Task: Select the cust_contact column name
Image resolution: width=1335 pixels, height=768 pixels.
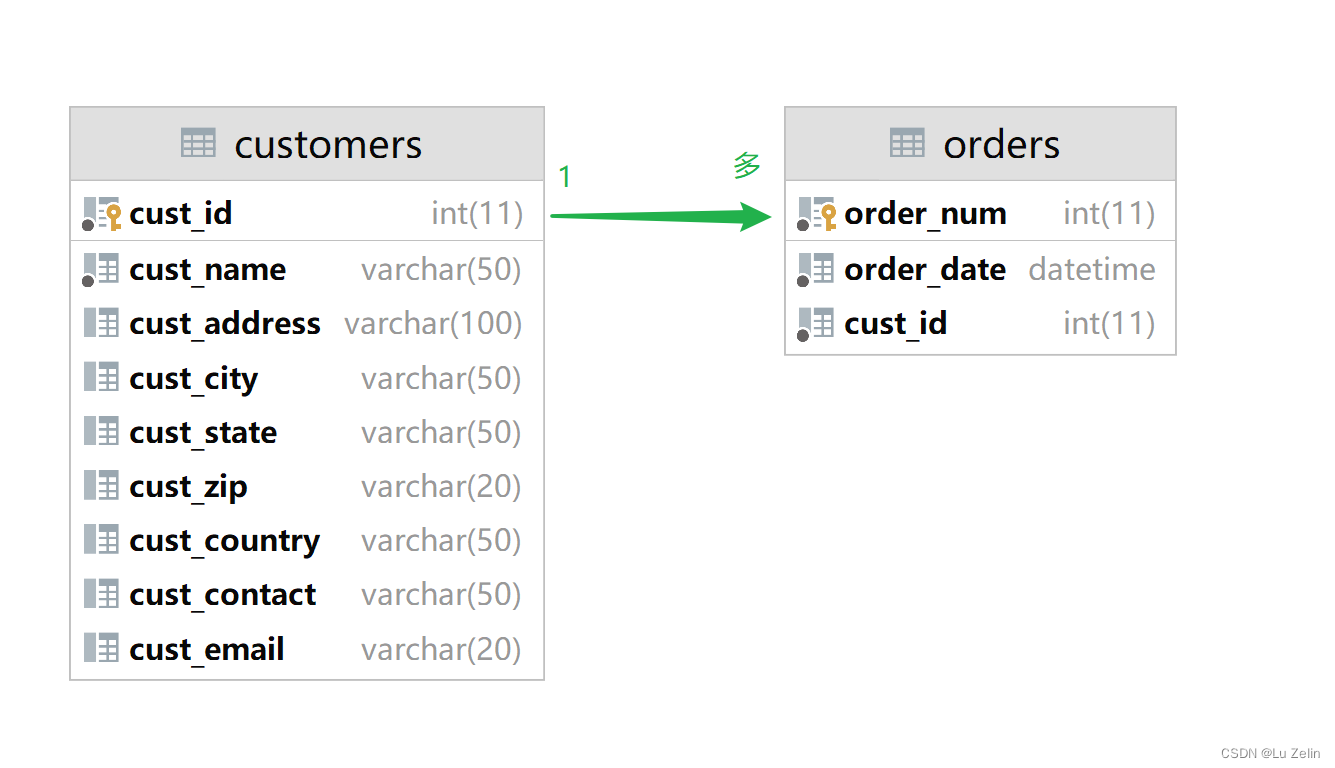Action: click(223, 595)
